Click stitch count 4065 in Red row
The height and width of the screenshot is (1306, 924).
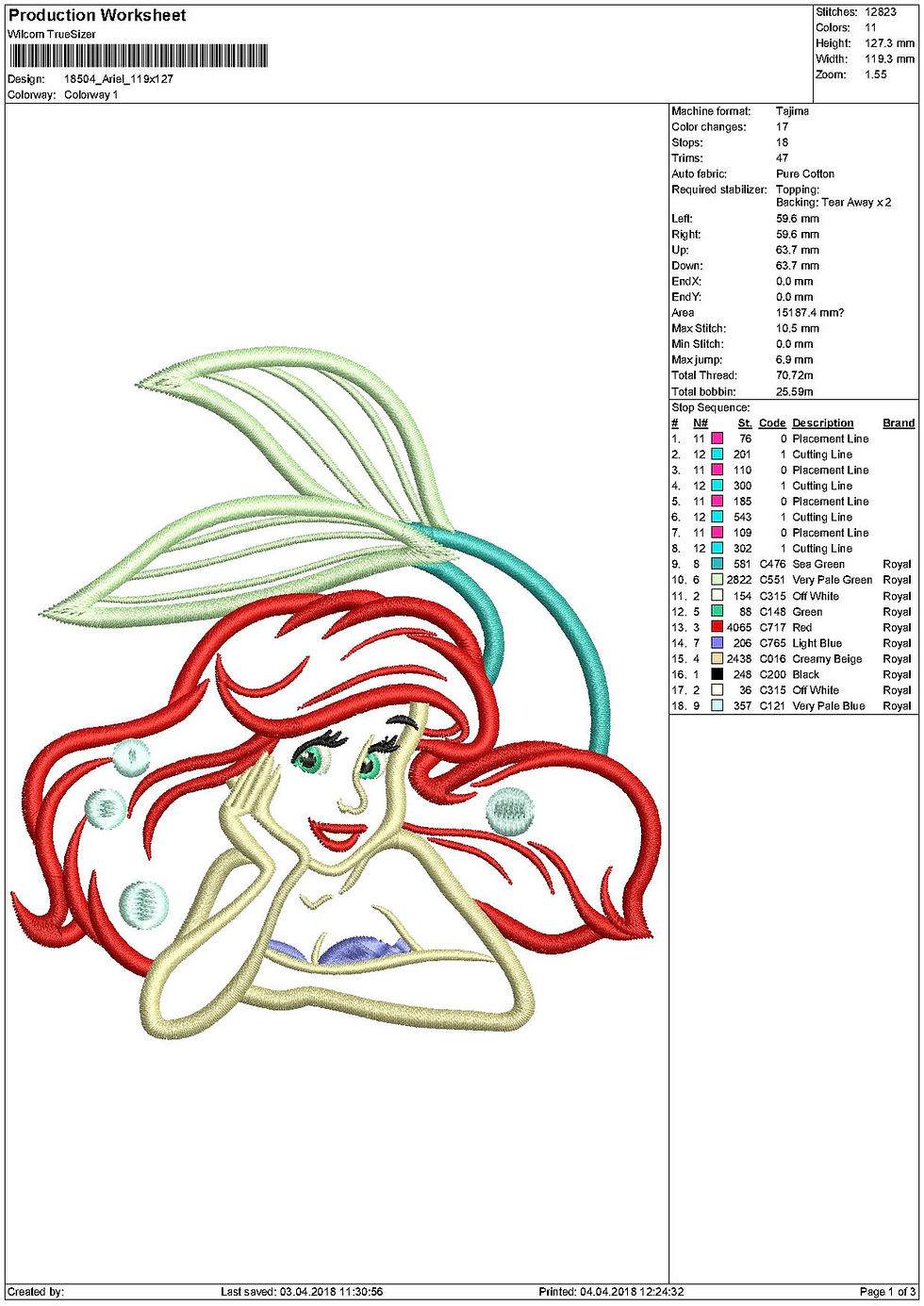pyautogui.click(x=739, y=627)
